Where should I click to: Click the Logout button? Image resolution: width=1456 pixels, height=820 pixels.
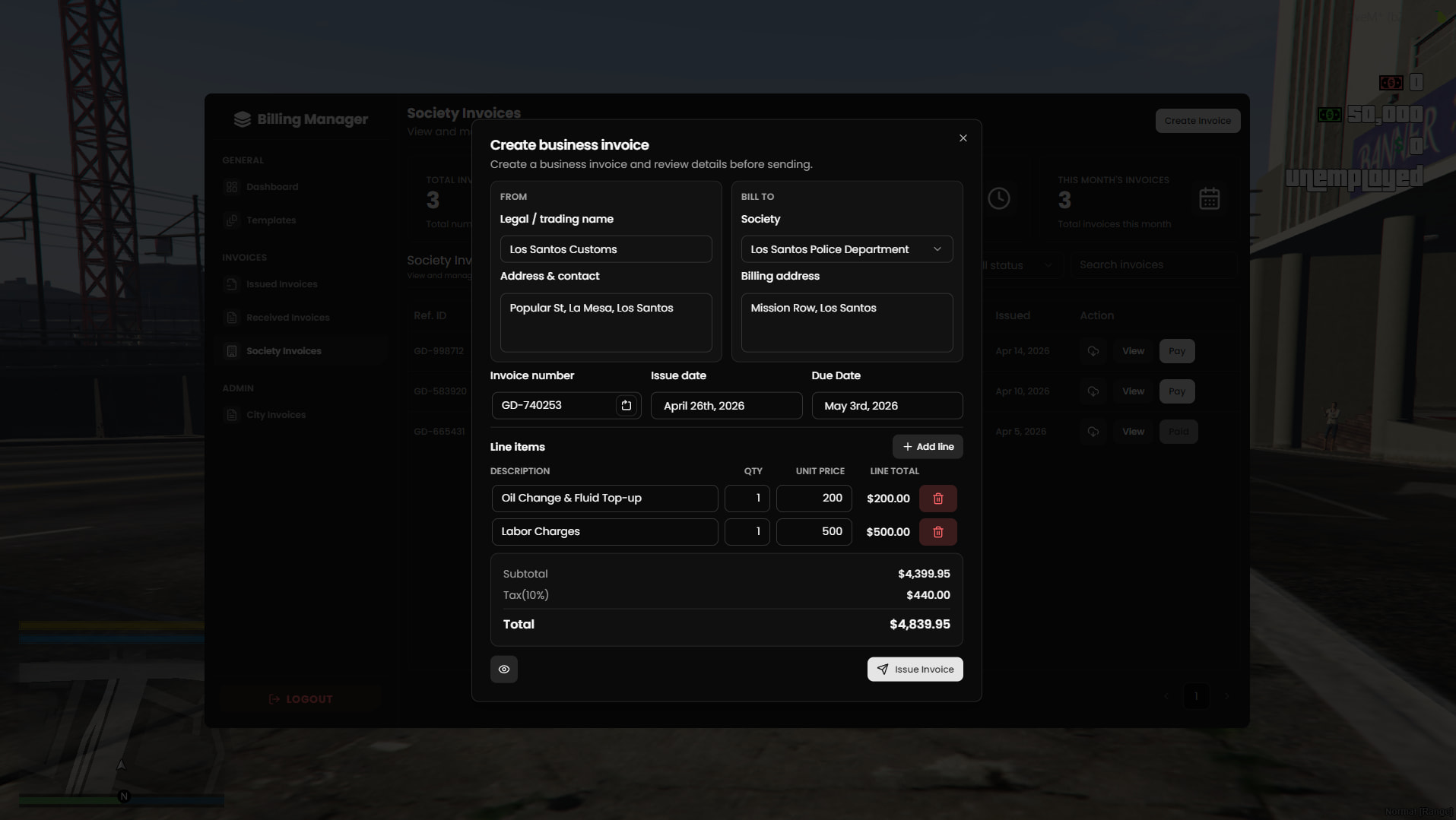click(x=301, y=699)
